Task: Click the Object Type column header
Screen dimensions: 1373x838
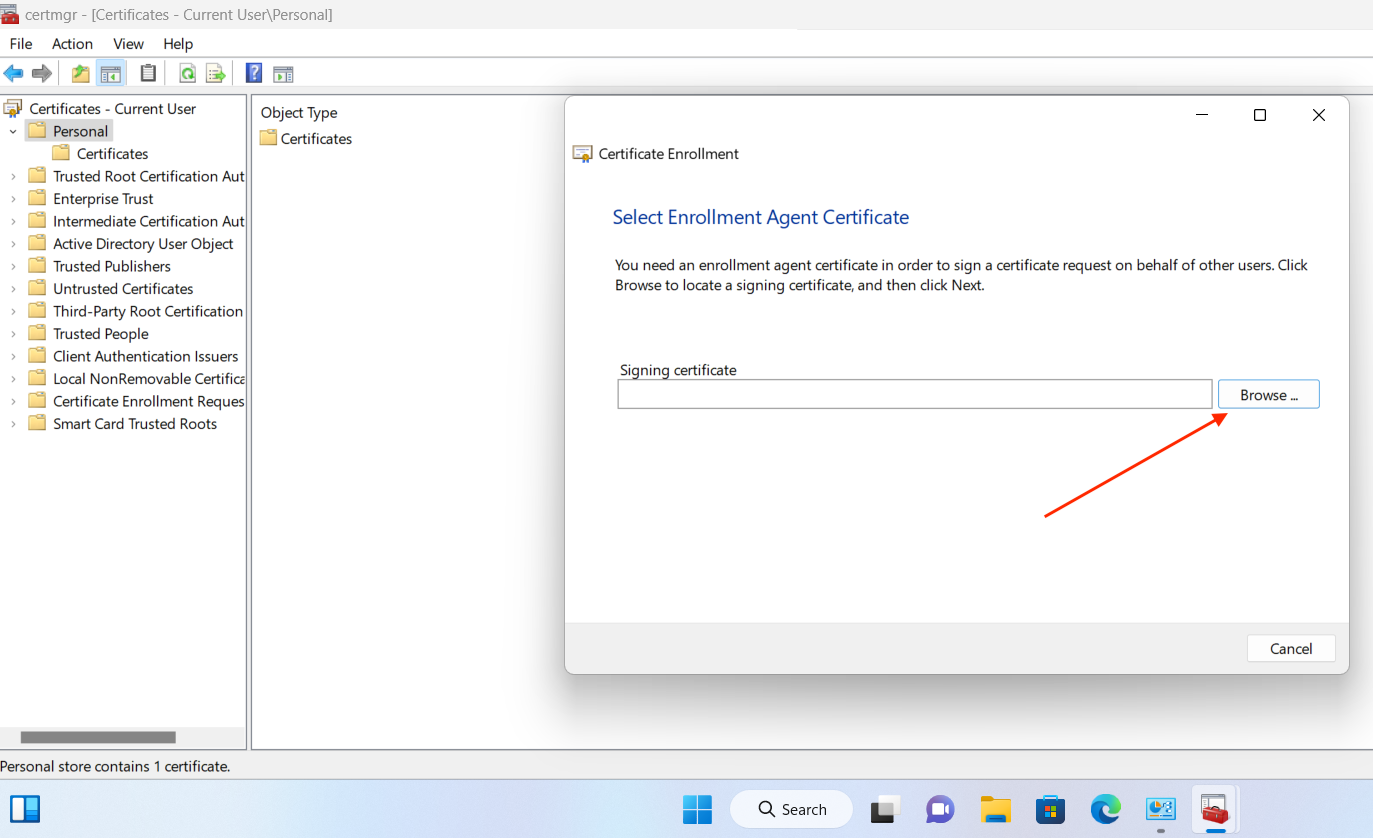Action: (299, 113)
